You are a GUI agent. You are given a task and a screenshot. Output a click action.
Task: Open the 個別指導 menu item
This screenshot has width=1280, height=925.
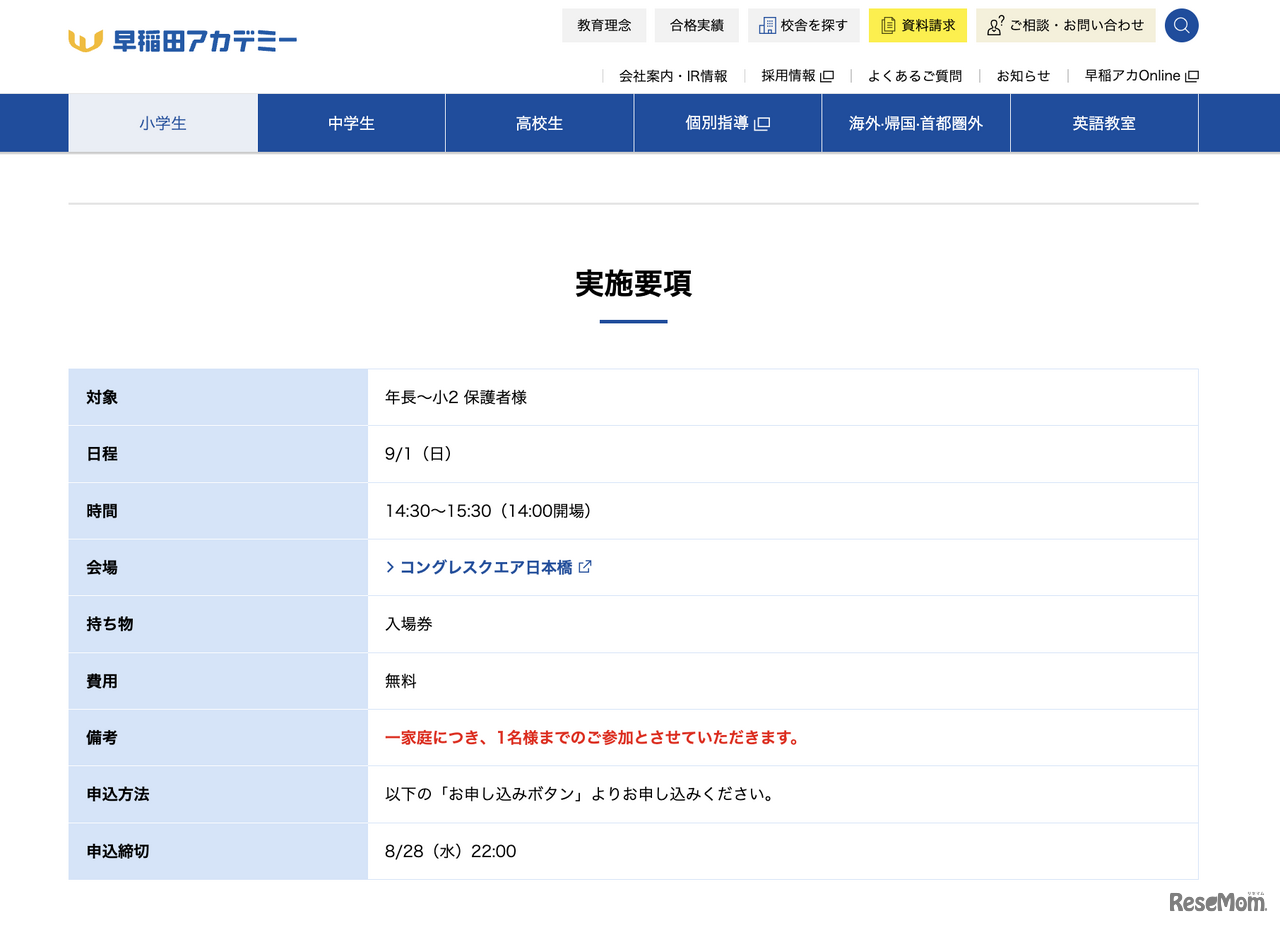(727, 123)
